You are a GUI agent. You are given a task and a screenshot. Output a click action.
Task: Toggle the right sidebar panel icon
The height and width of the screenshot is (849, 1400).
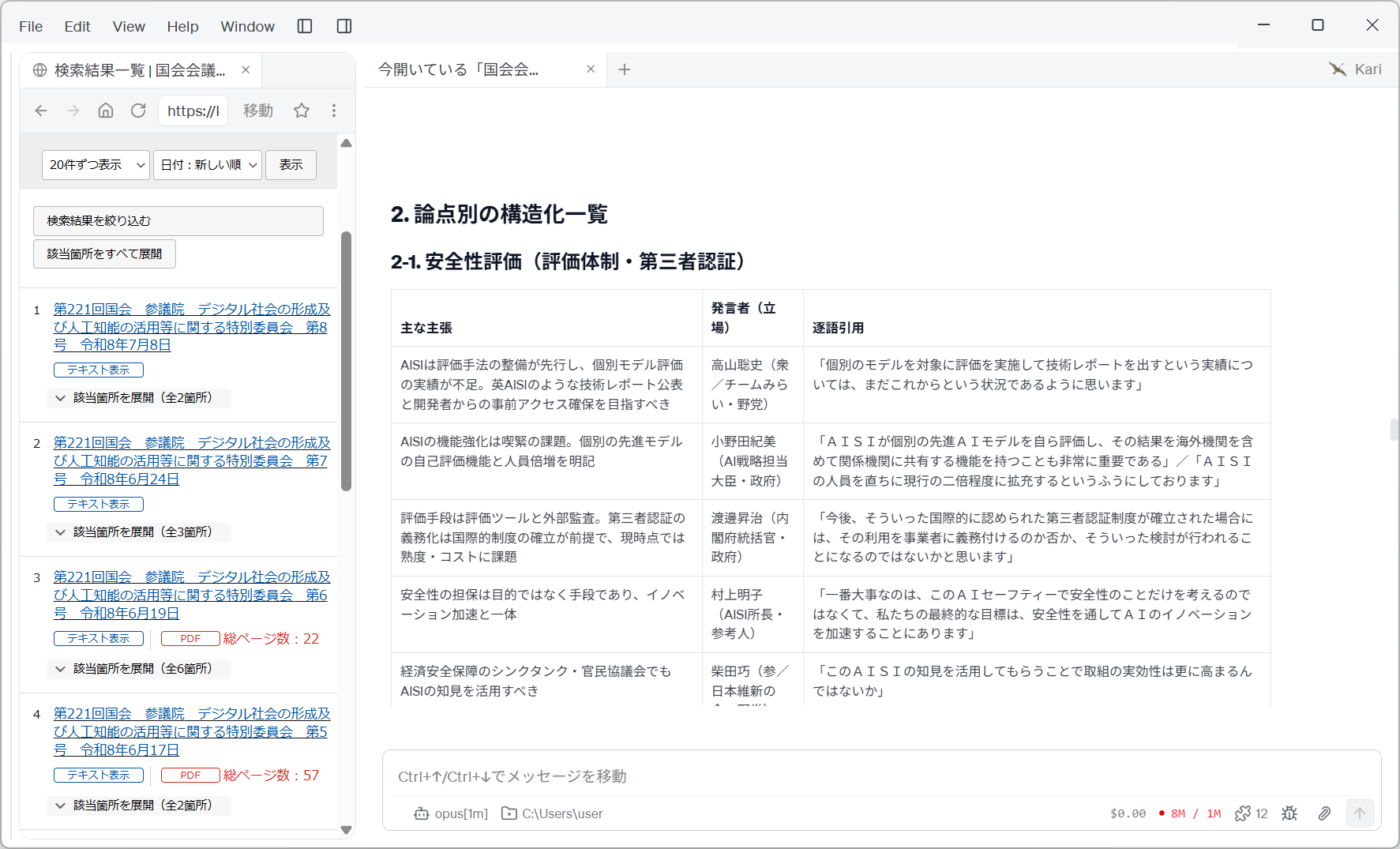pos(344,26)
